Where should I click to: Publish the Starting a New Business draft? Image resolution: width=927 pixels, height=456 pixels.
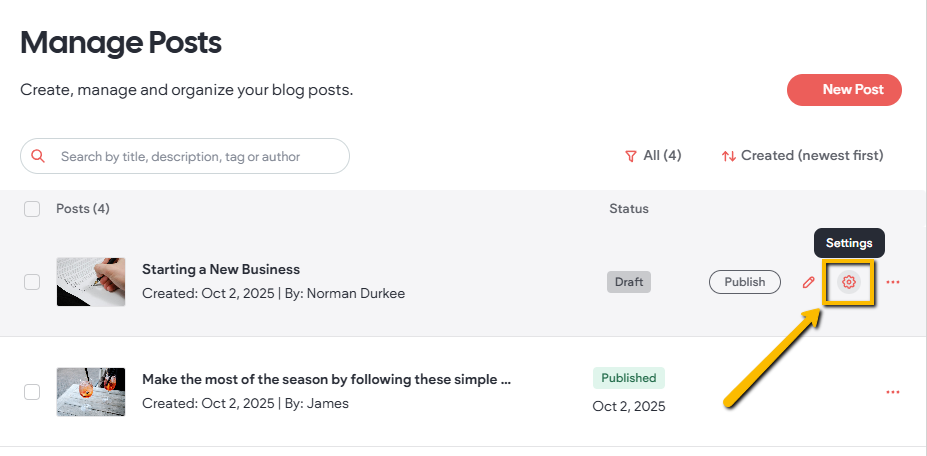[744, 282]
